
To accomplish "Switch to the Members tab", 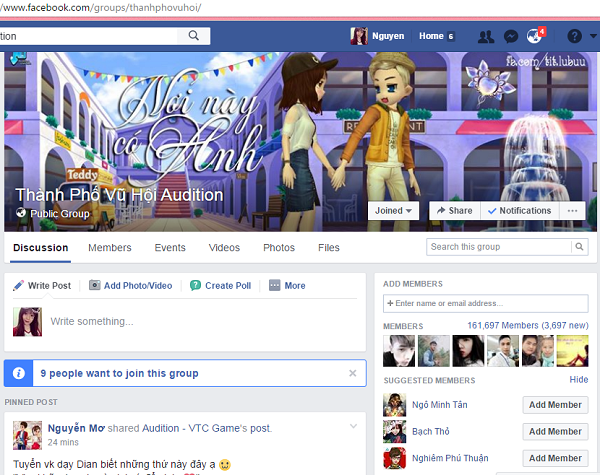I will point(110,248).
